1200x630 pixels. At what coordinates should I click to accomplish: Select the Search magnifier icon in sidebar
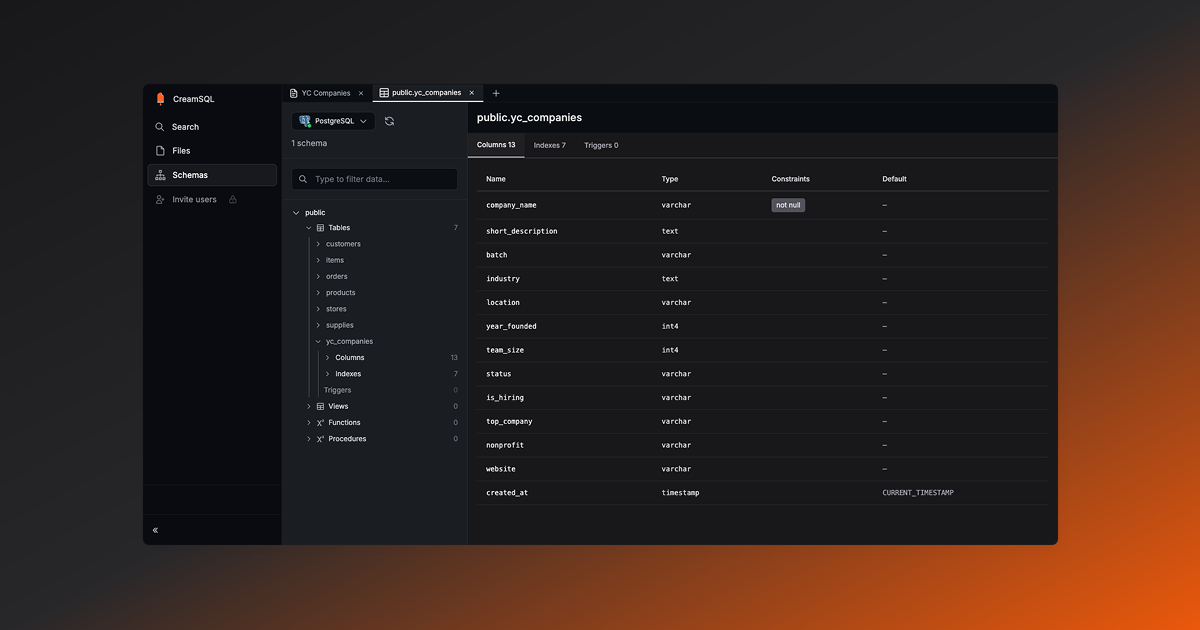(160, 127)
